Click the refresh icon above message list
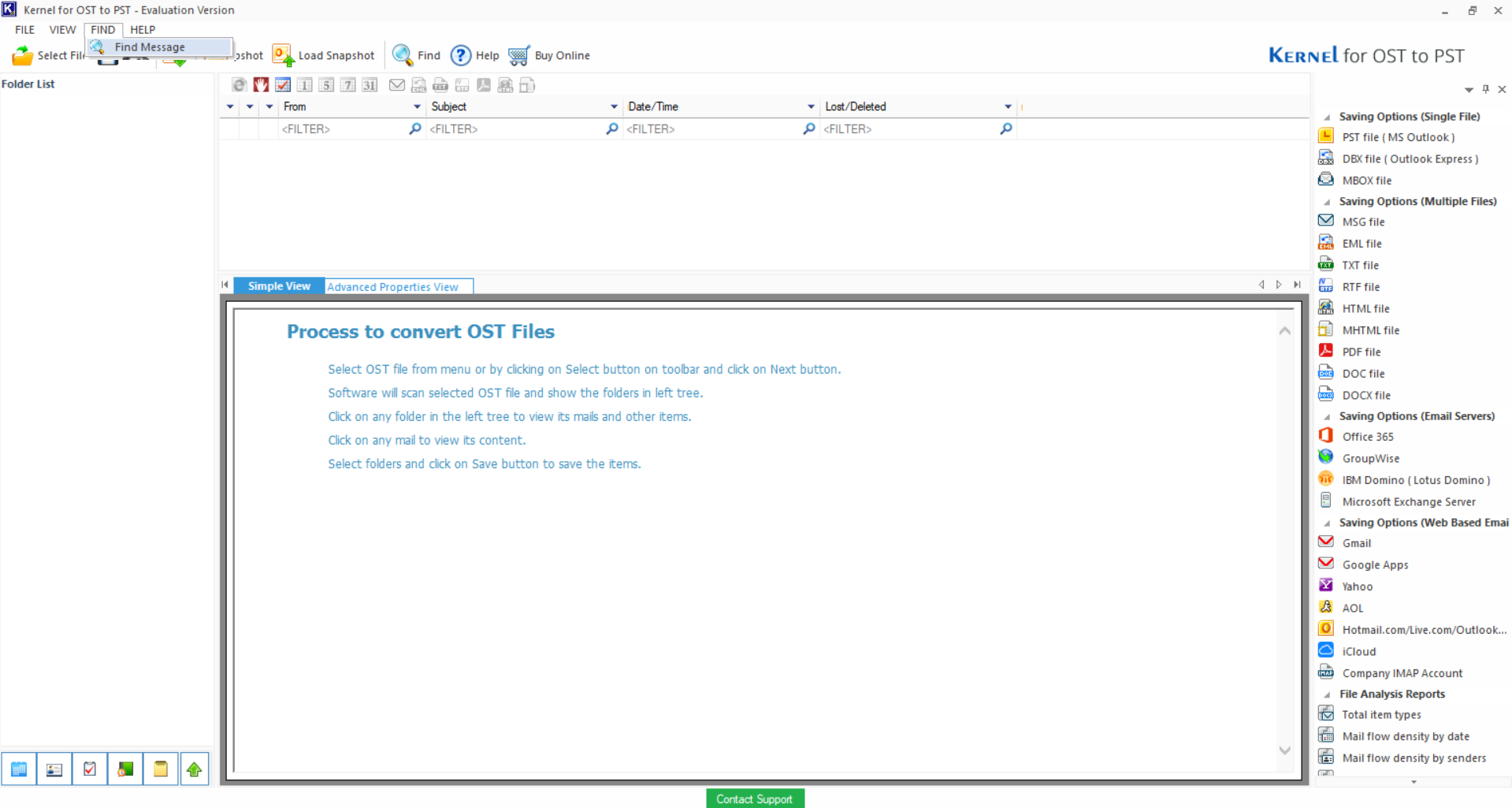 coord(240,85)
